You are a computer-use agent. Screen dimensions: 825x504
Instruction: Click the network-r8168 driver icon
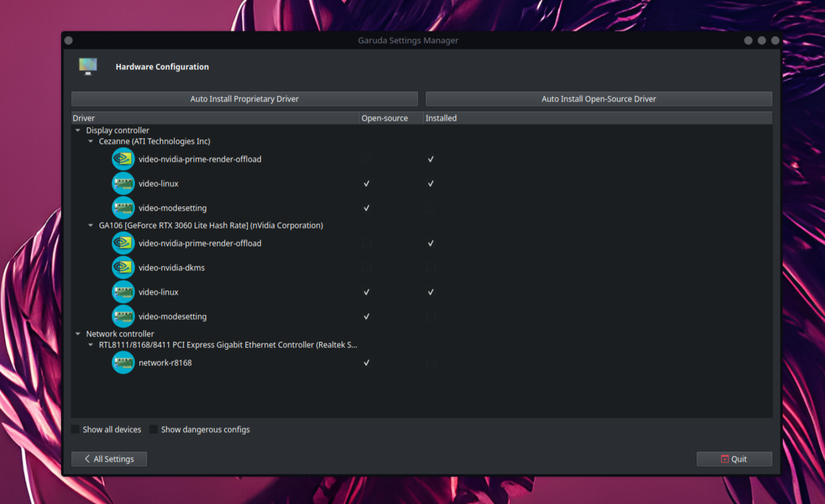click(x=123, y=363)
